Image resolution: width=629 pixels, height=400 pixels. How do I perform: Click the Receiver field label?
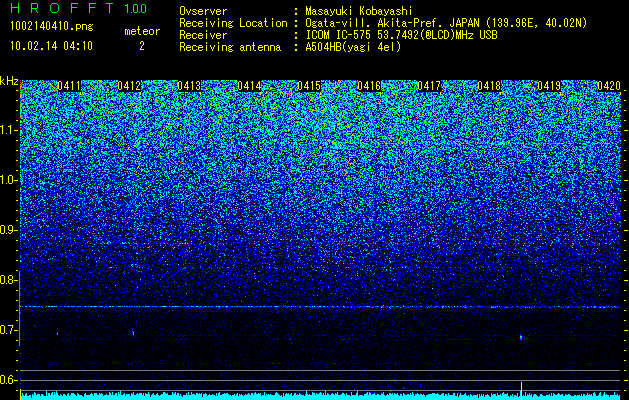(203, 35)
